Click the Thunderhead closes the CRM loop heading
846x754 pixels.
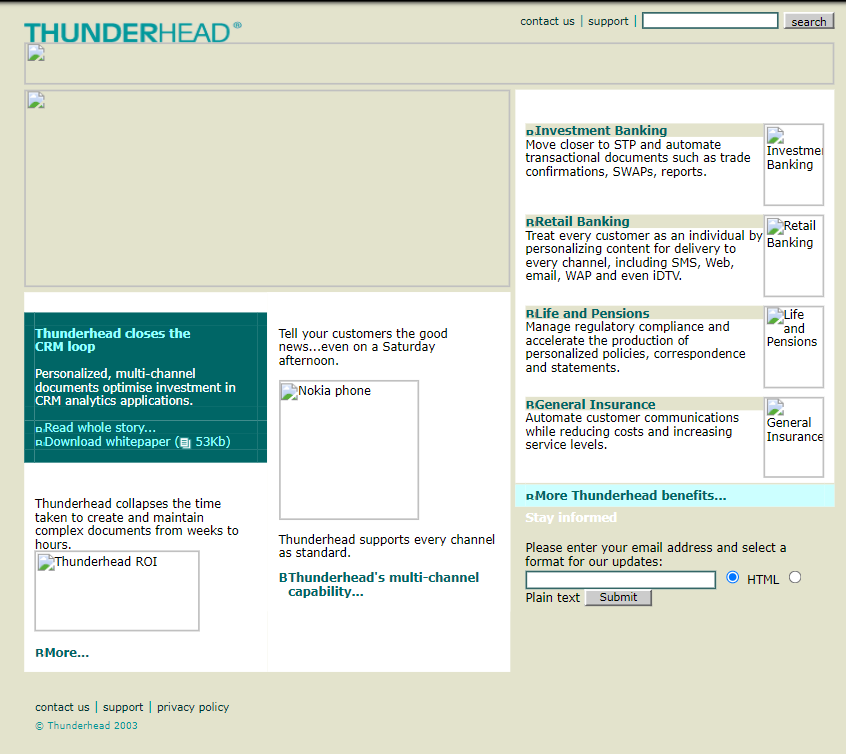click(113, 340)
